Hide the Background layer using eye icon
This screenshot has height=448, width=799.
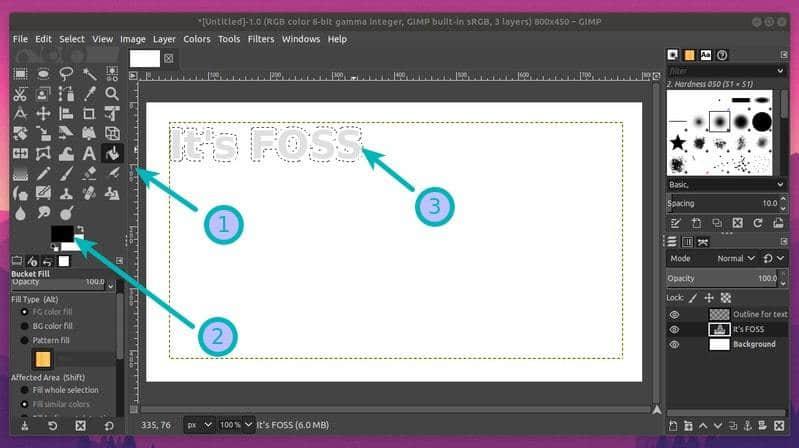(x=675, y=344)
